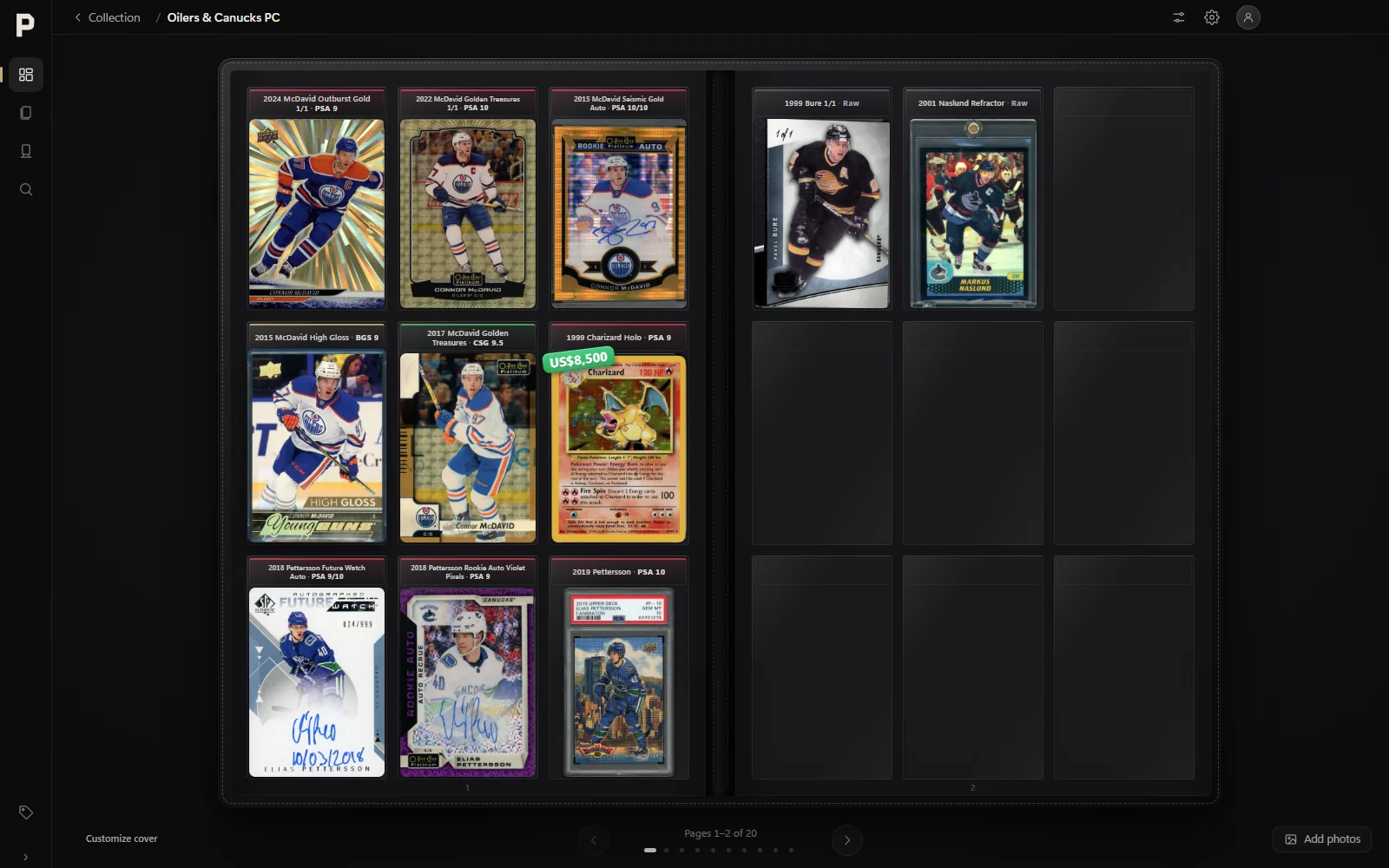This screenshot has width=1389, height=868.
Task: Open 2022 McDavid Golden Treasures card
Action: tap(468, 214)
